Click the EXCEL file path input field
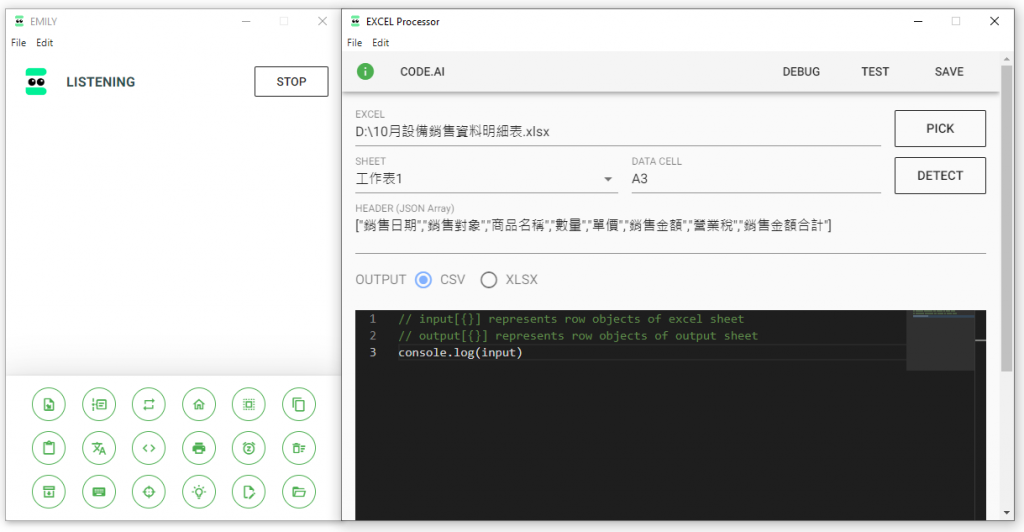The image size is (1024, 532). [618, 132]
